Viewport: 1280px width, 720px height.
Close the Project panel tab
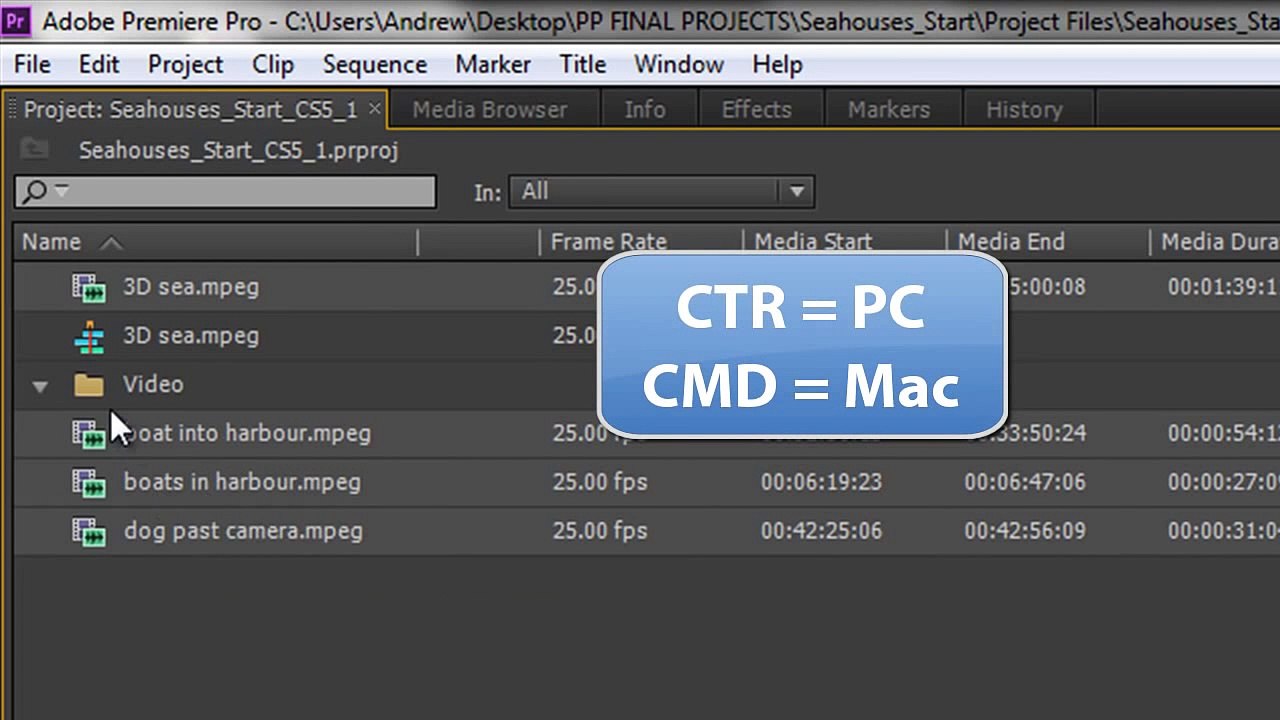click(x=375, y=109)
